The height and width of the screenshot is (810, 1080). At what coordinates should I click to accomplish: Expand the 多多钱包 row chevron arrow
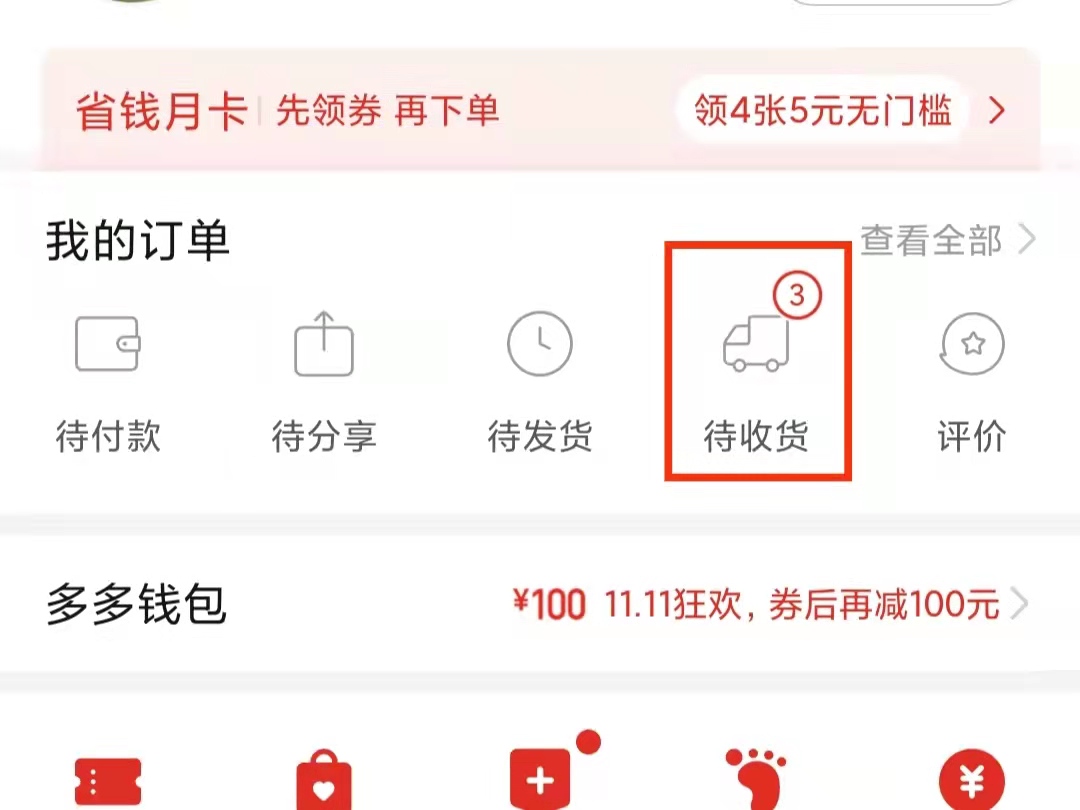point(1019,604)
